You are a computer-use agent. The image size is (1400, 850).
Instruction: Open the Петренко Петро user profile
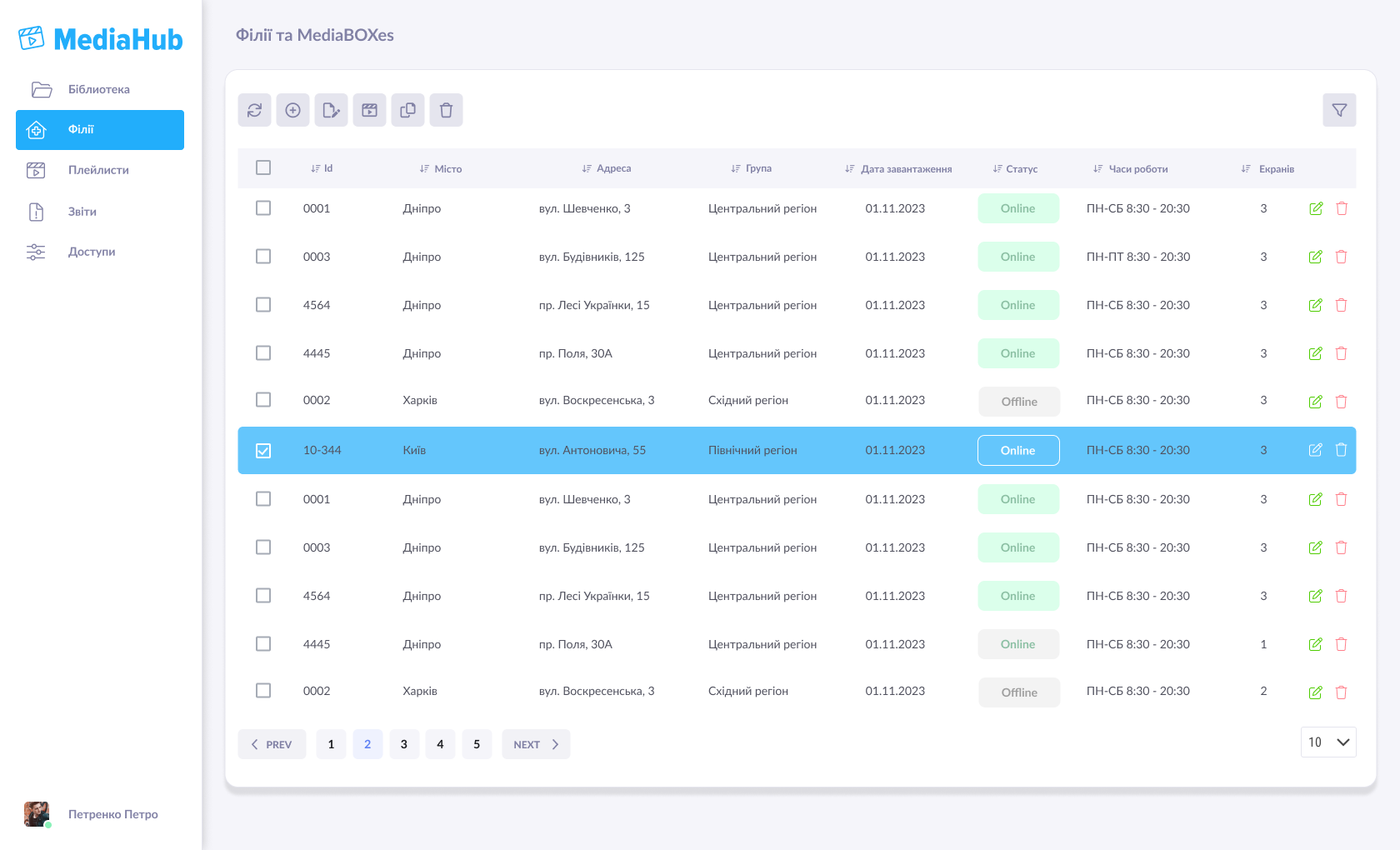(112, 814)
